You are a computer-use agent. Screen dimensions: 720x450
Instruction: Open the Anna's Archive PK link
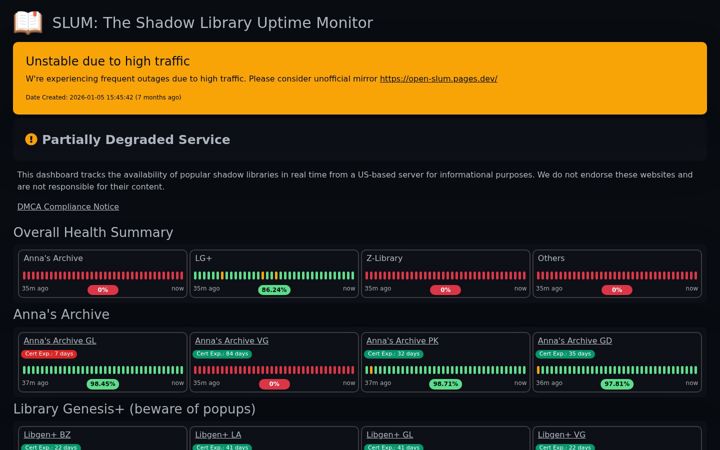click(x=402, y=341)
